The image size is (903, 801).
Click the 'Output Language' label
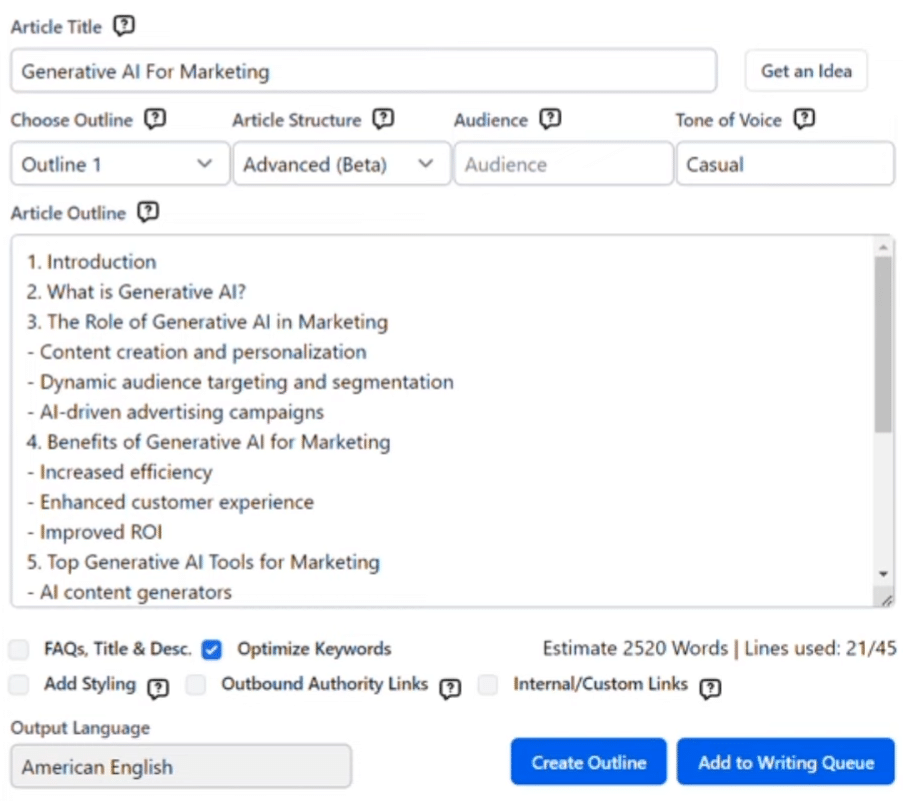point(80,728)
